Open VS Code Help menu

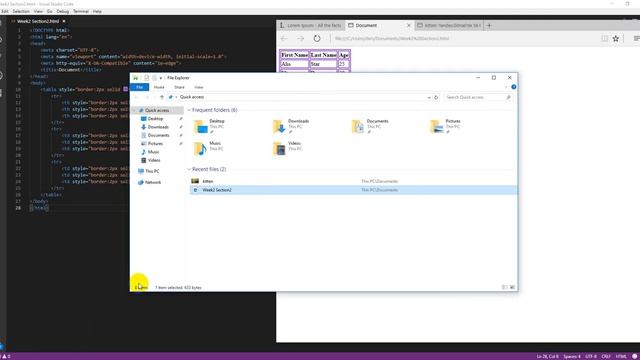point(97,11)
